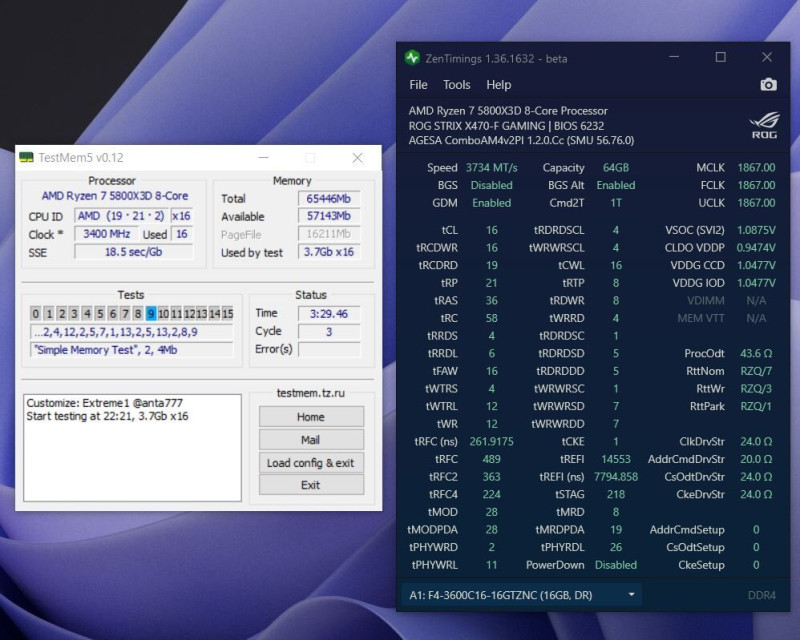Screen dimensions: 800x640
Task: Click Load config & exit button
Action: (311, 463)
